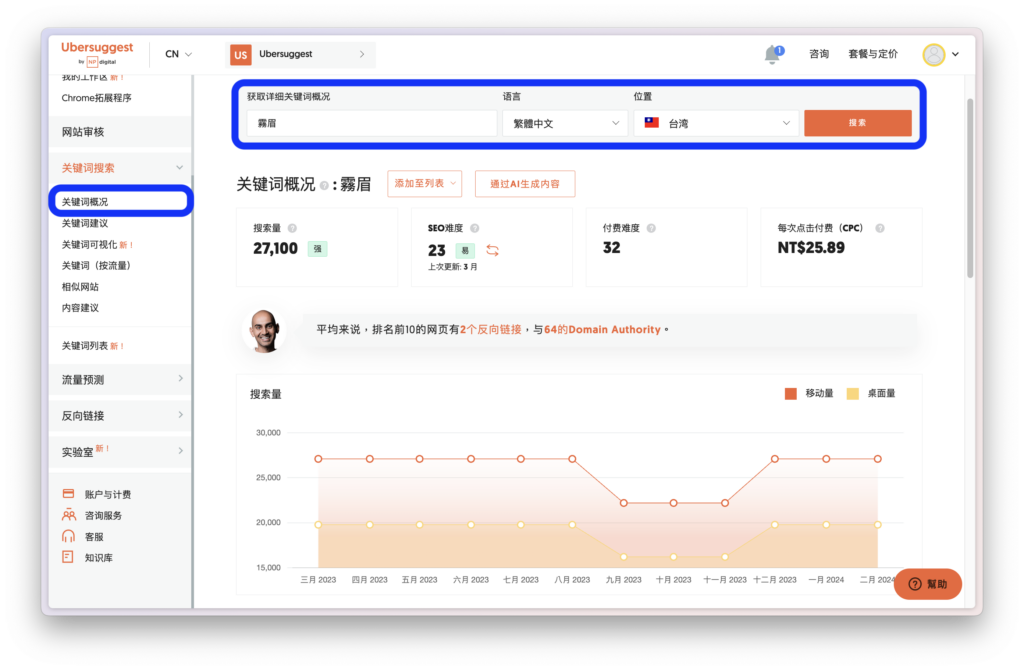This screenshot has width=1024, height=670.
Task: Click CPC help question mark icon
Action: pyautogui.click(x=880, y=228)
